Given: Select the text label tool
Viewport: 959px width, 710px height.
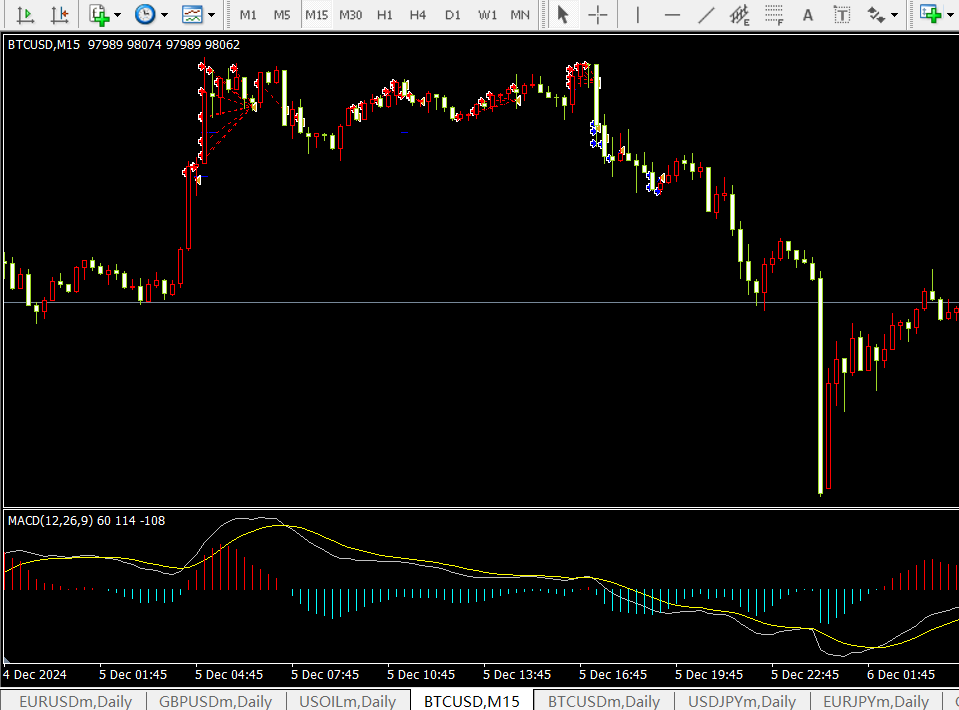Looking at the screenshot, I should [842, 14].
